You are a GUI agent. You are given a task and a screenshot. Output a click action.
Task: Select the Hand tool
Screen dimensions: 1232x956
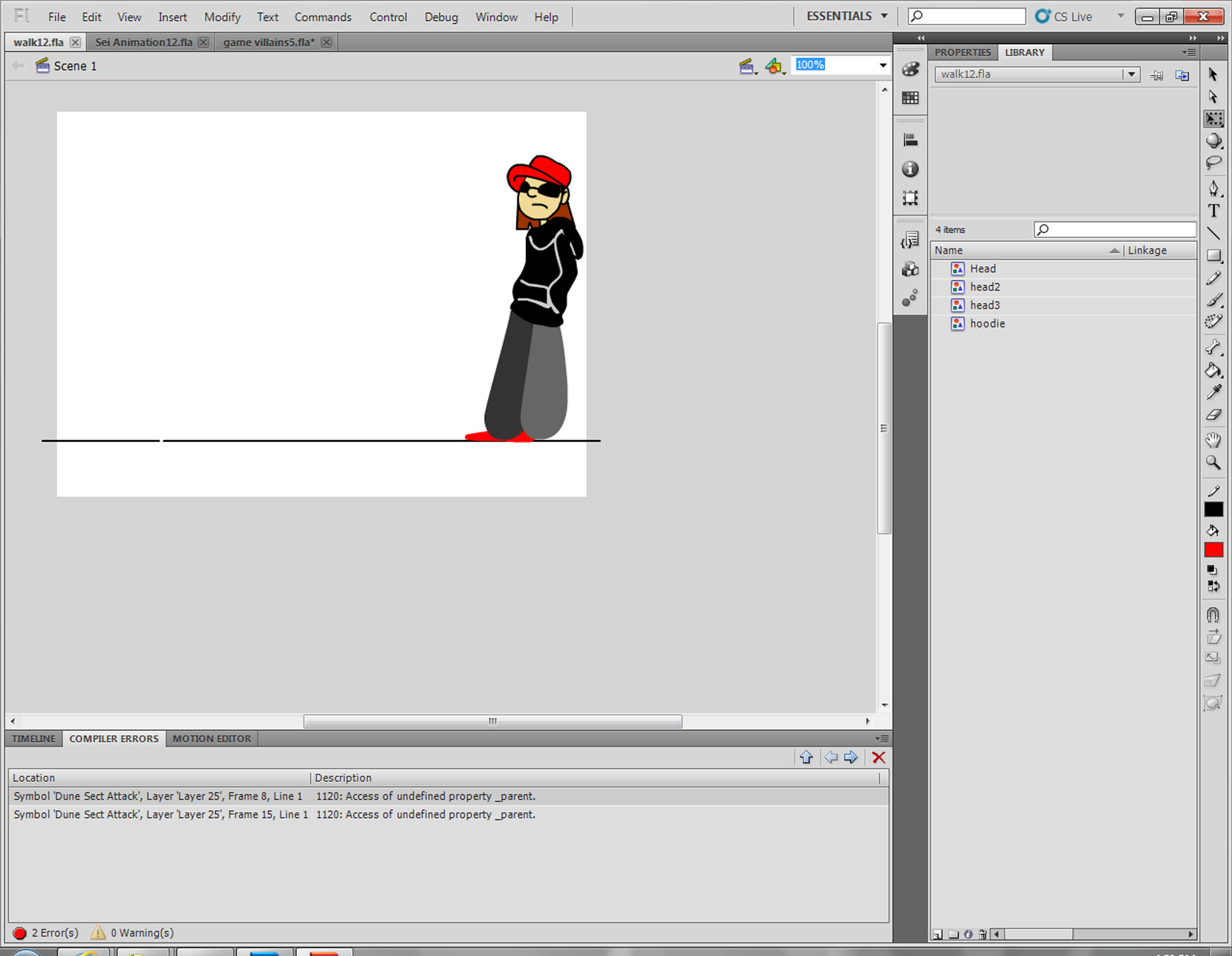click(x=1213, y=440)
